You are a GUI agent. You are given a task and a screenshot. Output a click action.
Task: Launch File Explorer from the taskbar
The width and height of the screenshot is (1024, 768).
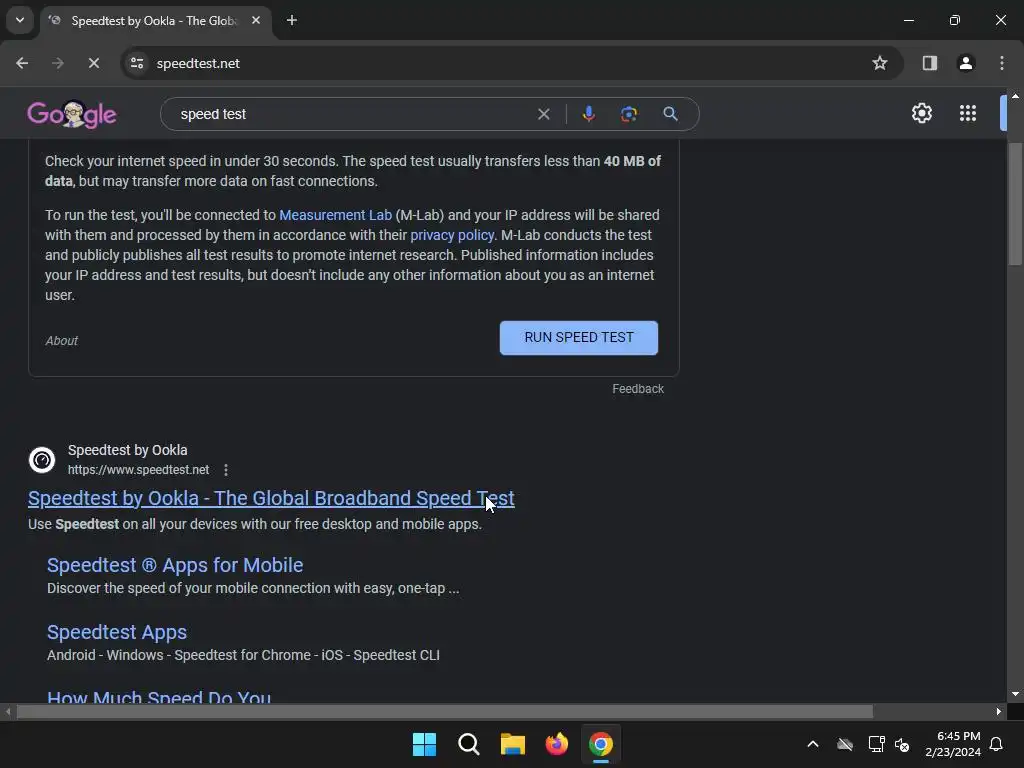(x=513, y=744)
